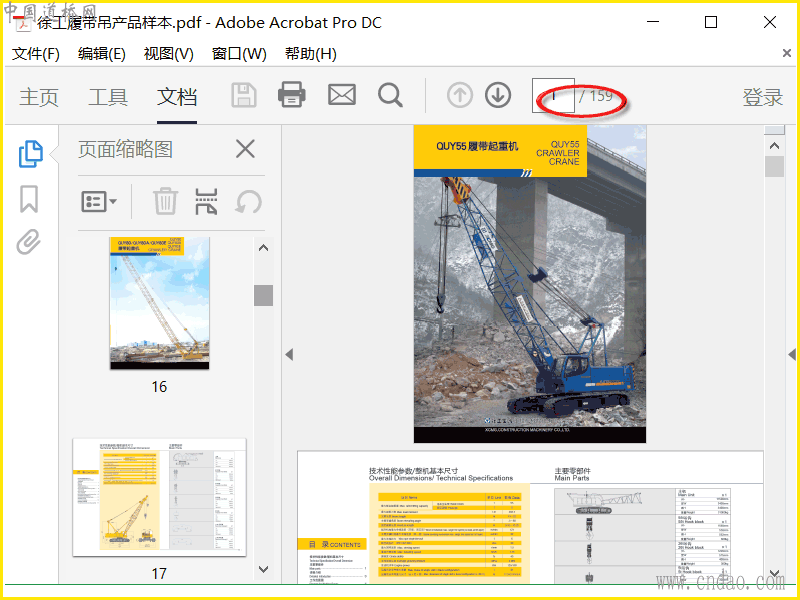
Task: Click the page 17 label
Action: [x=159, y=573]
